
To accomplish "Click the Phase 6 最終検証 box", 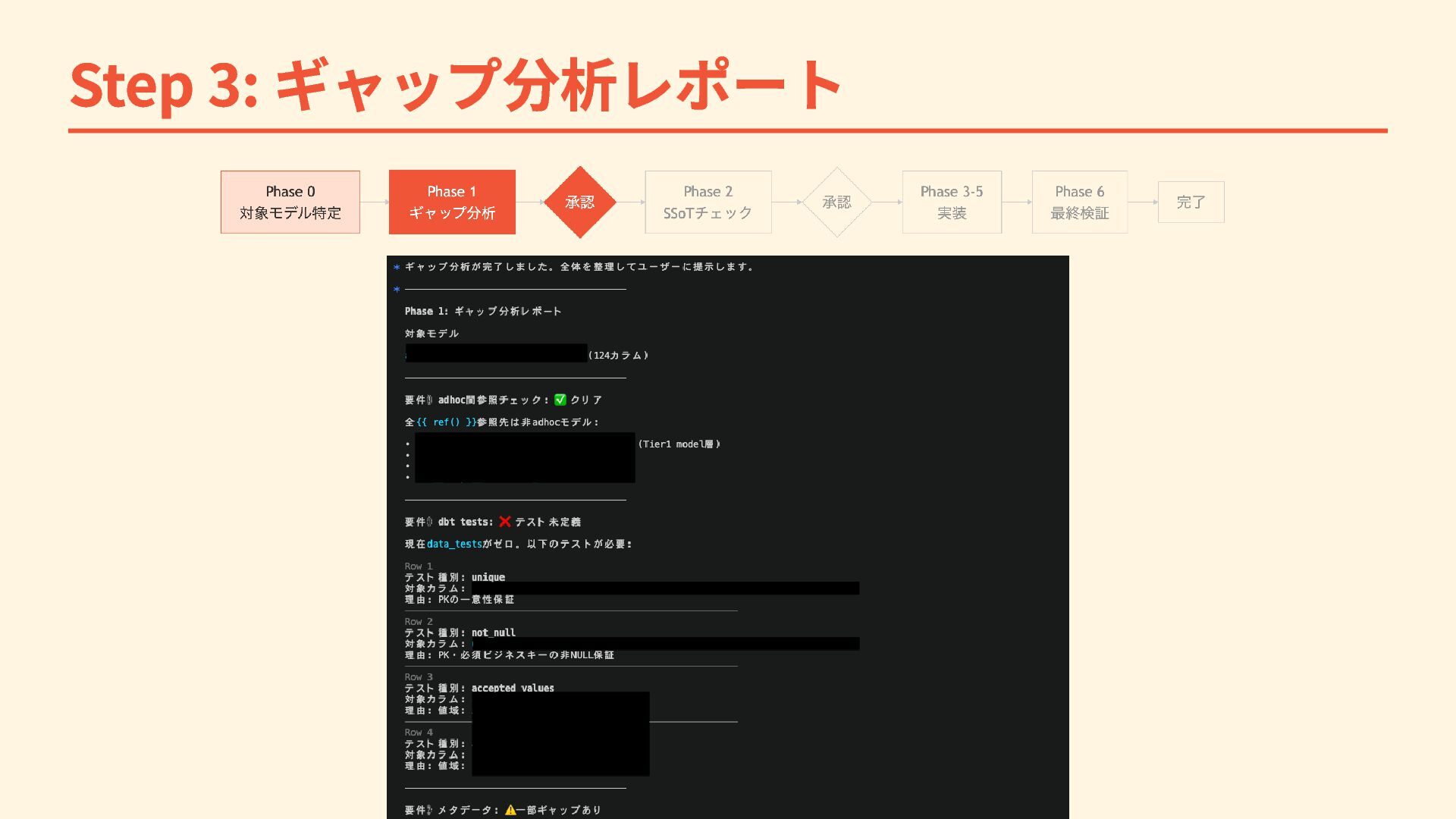I will coord(1079,202).
